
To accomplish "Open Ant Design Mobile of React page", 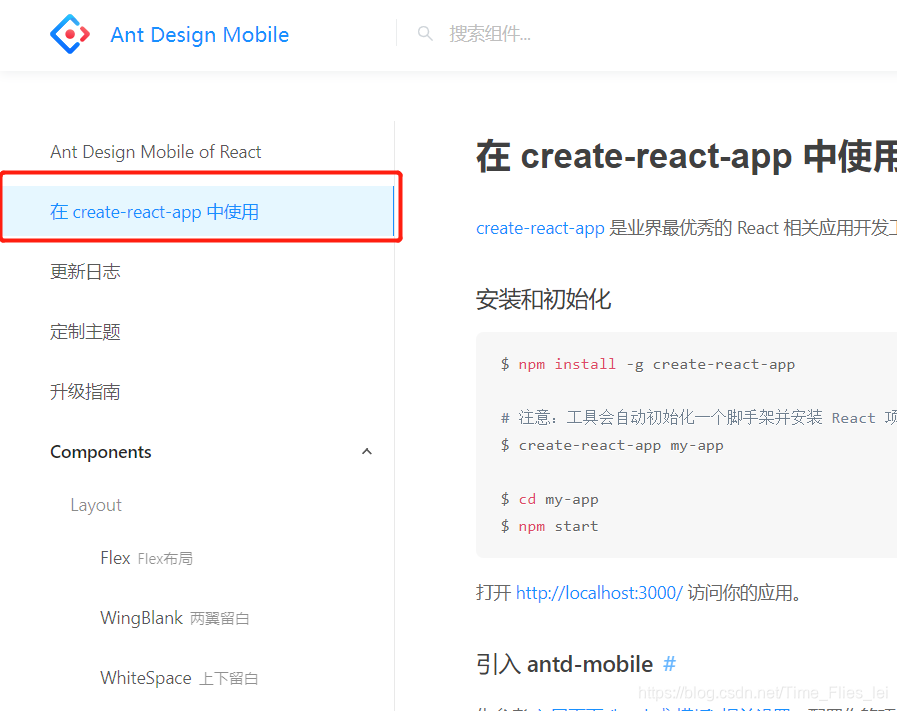I will tap(156, 152).
